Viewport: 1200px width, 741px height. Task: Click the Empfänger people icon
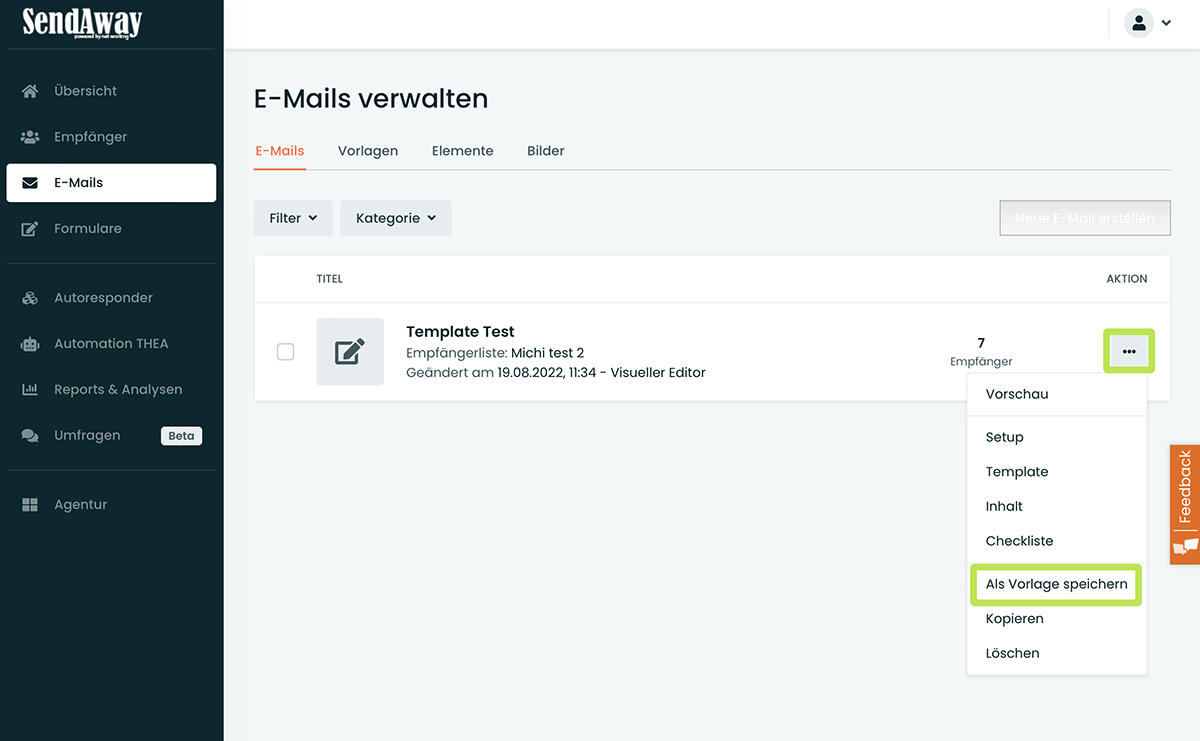(x=30, y=137)
